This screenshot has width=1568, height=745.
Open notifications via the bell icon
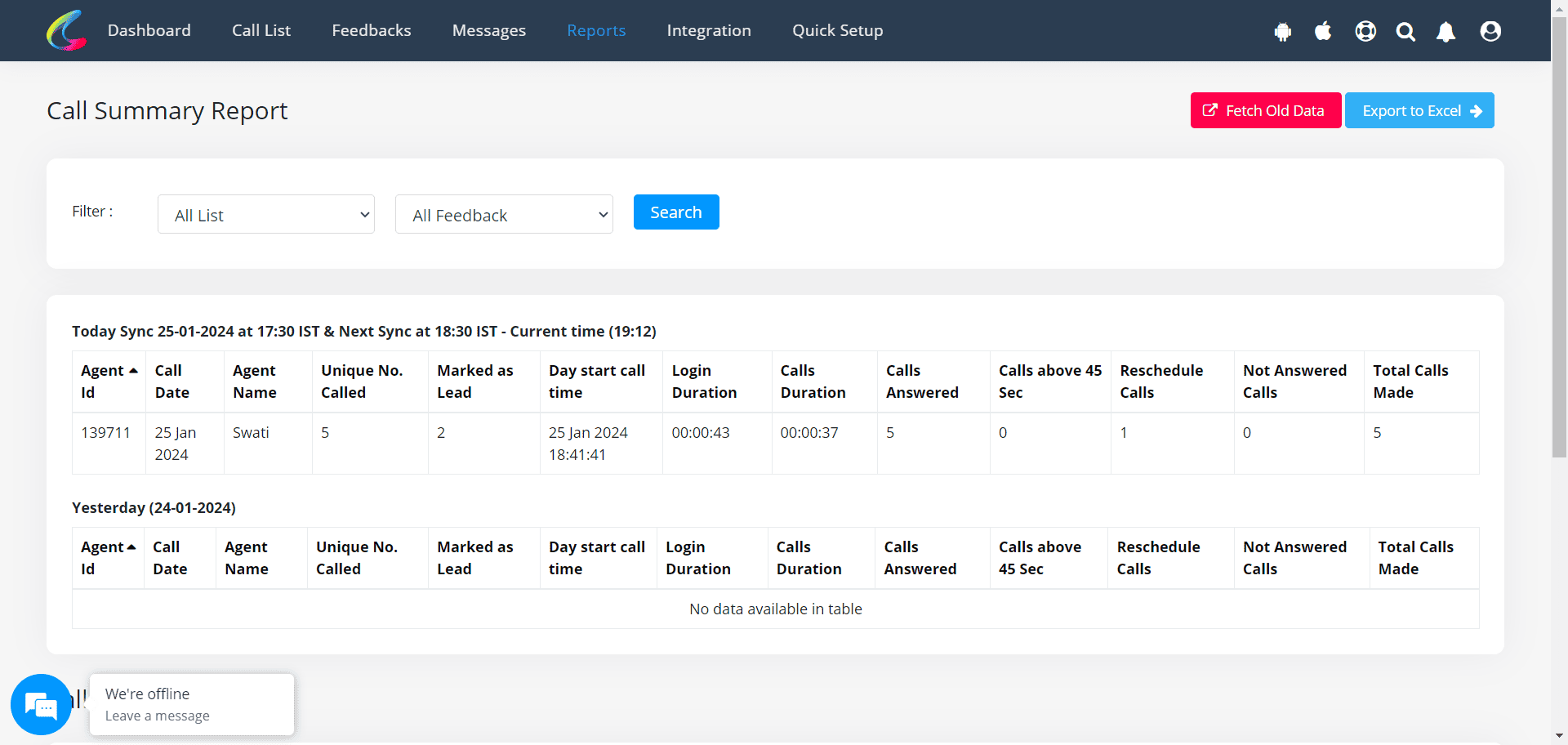pos(1445,31)
